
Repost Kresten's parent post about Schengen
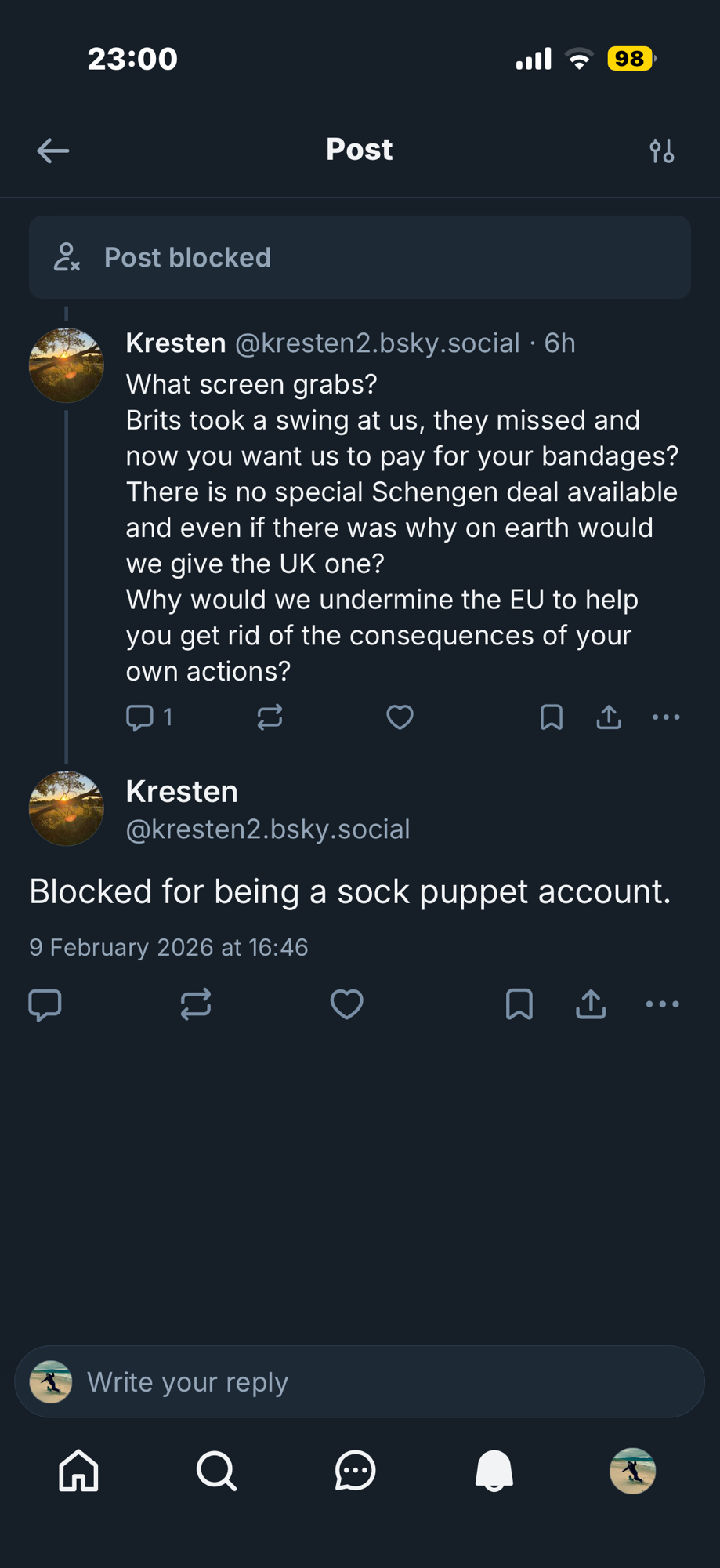(270, 717)
